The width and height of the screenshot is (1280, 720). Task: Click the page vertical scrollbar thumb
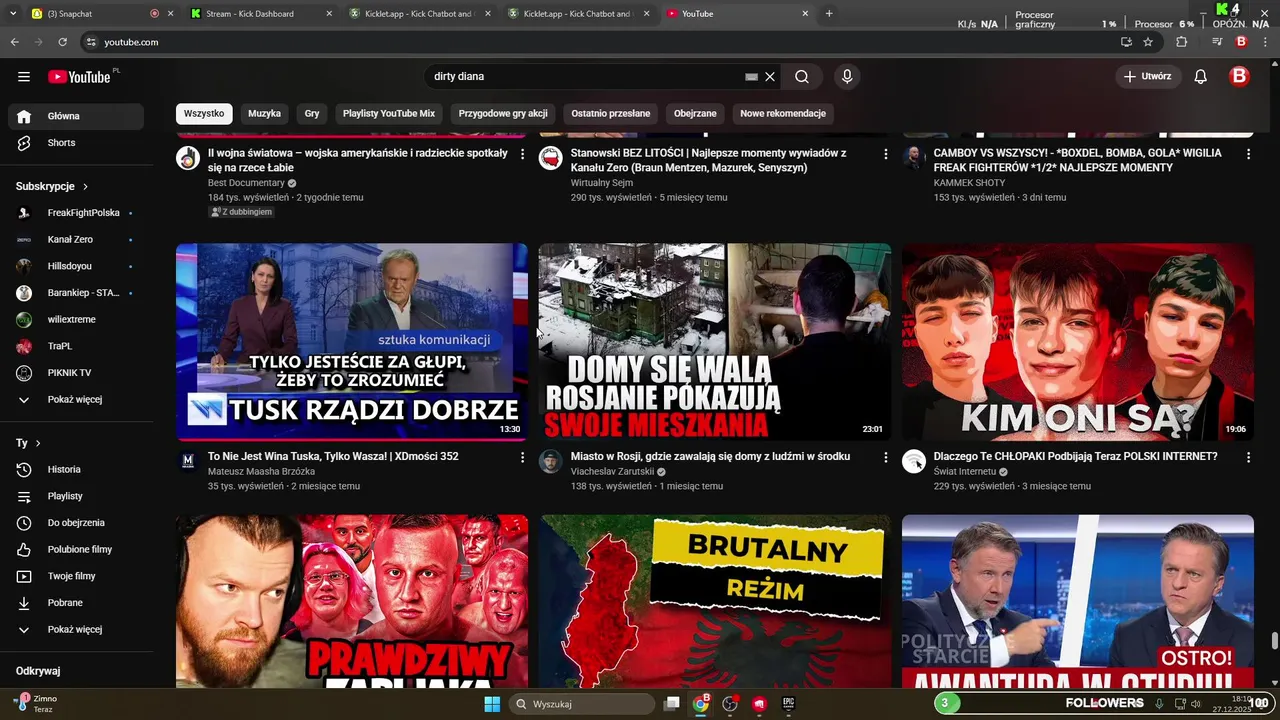(x=1274, y=641)
